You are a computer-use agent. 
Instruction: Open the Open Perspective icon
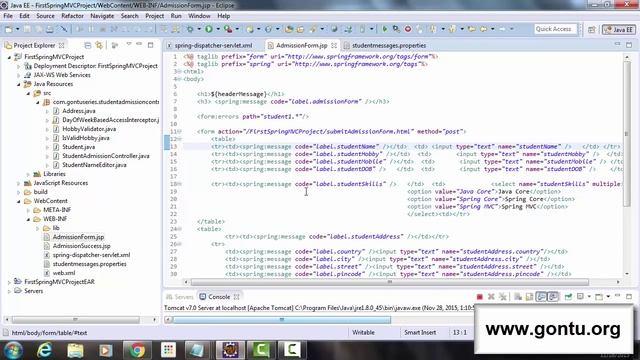coord(591,29)
